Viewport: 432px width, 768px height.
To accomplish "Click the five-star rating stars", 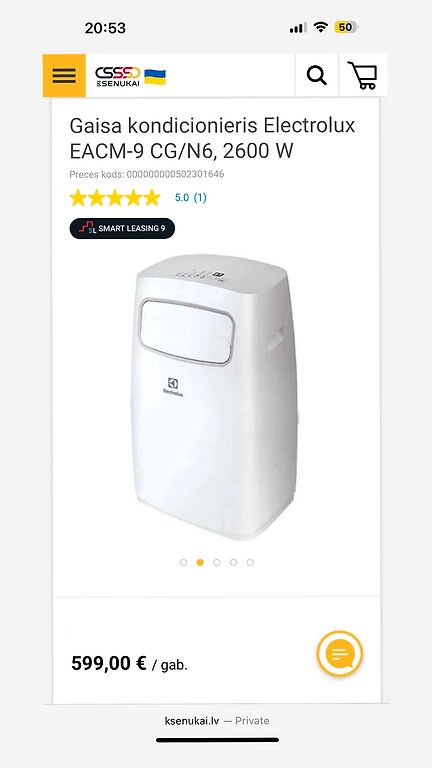I will [115, 198].
